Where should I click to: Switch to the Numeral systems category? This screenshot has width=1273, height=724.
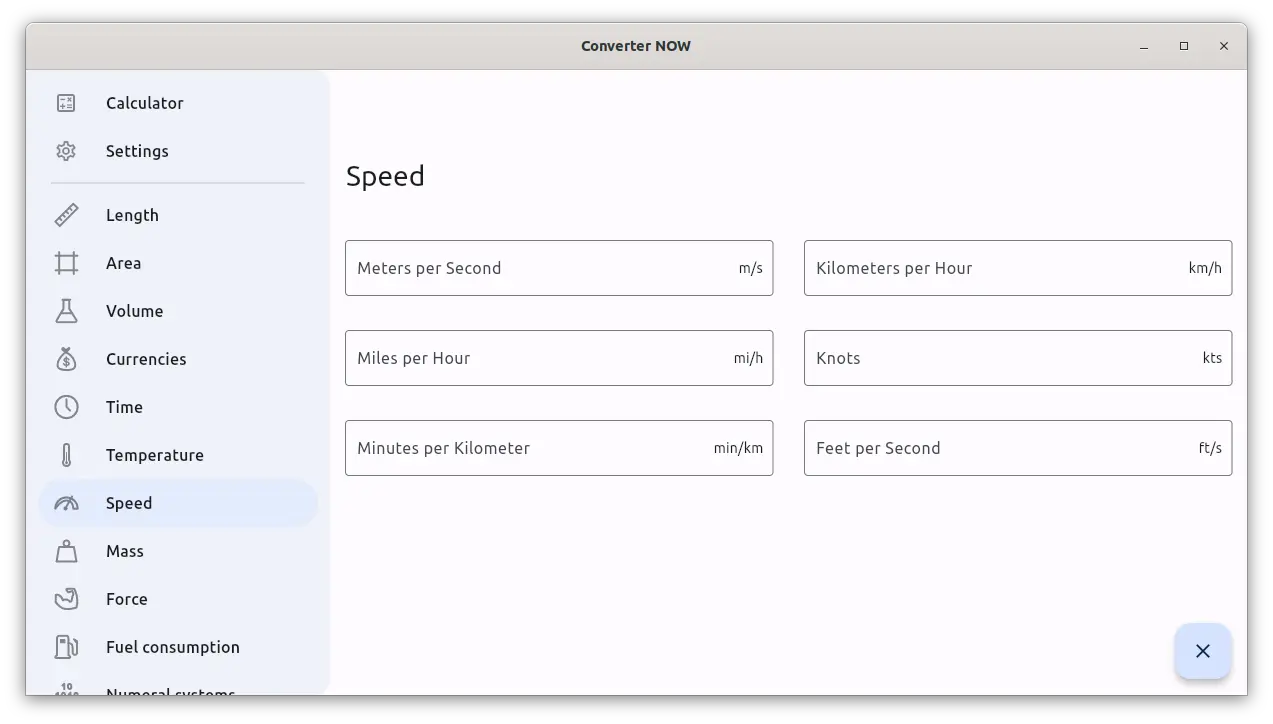(170, 689)
